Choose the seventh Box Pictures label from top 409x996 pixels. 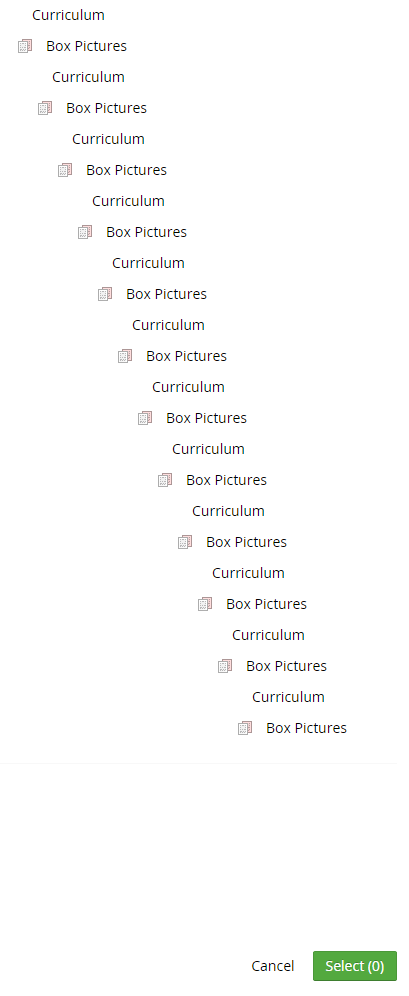tap(206, 418)
